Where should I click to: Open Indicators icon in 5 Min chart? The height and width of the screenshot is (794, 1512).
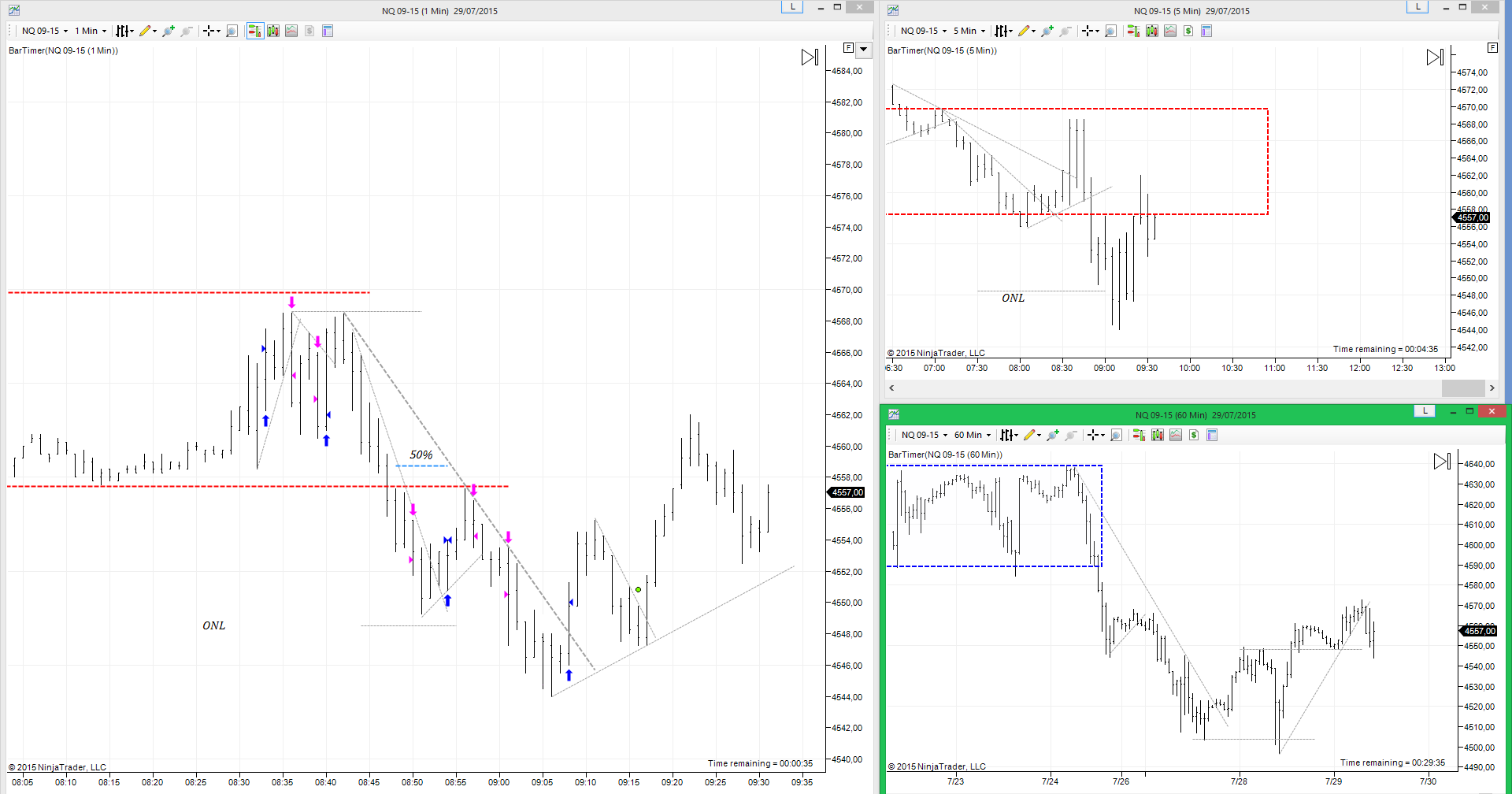[1170, 31]
